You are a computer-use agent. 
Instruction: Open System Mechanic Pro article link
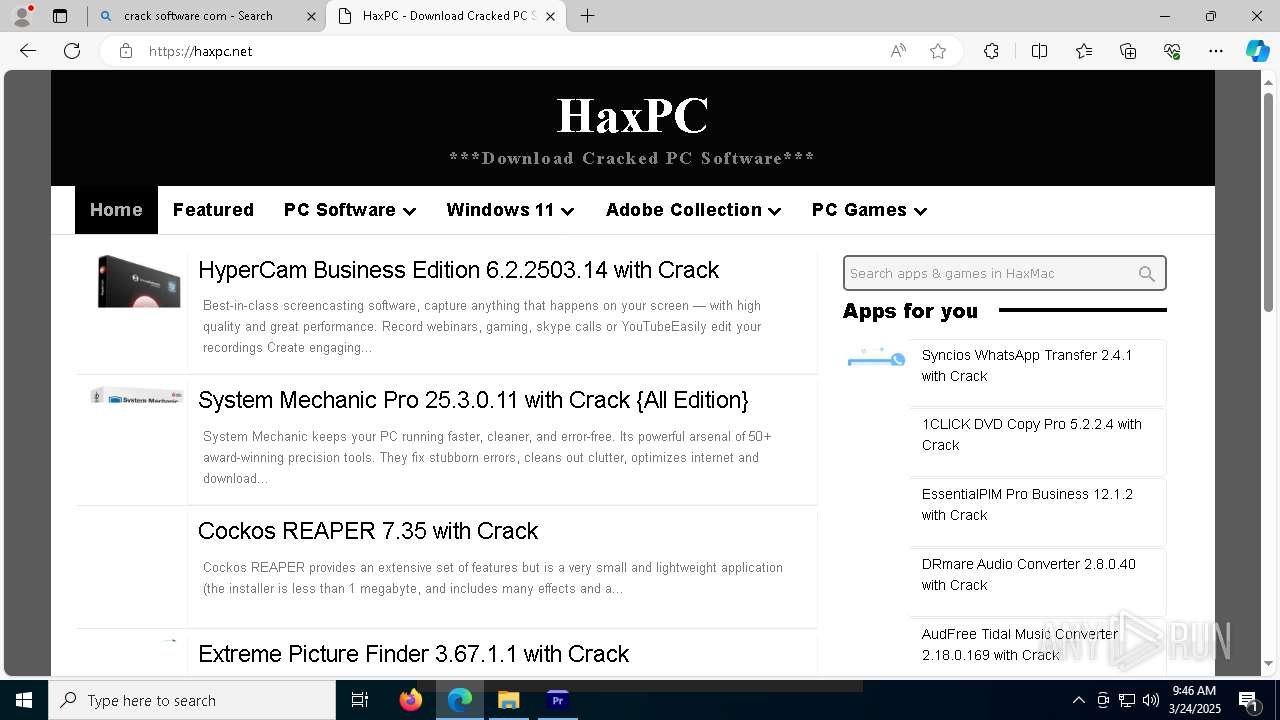click(473, 400)
